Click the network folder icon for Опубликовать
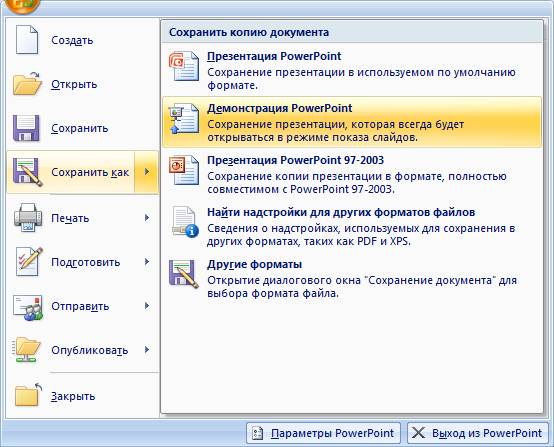This screenshot has width=554, height=447. pyautogui.click(x=27, y=350)
